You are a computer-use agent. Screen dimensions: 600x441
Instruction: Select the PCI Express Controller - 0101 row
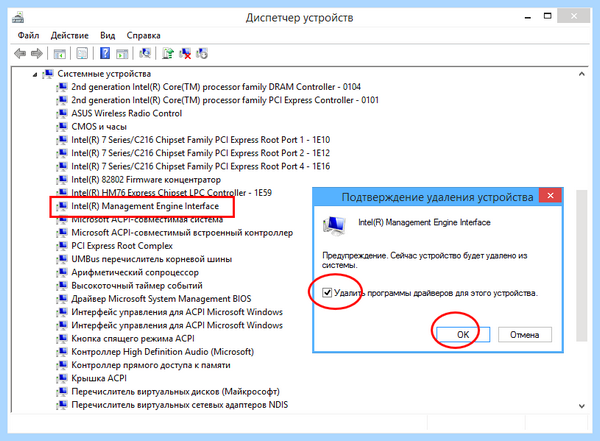coord(225,100)
